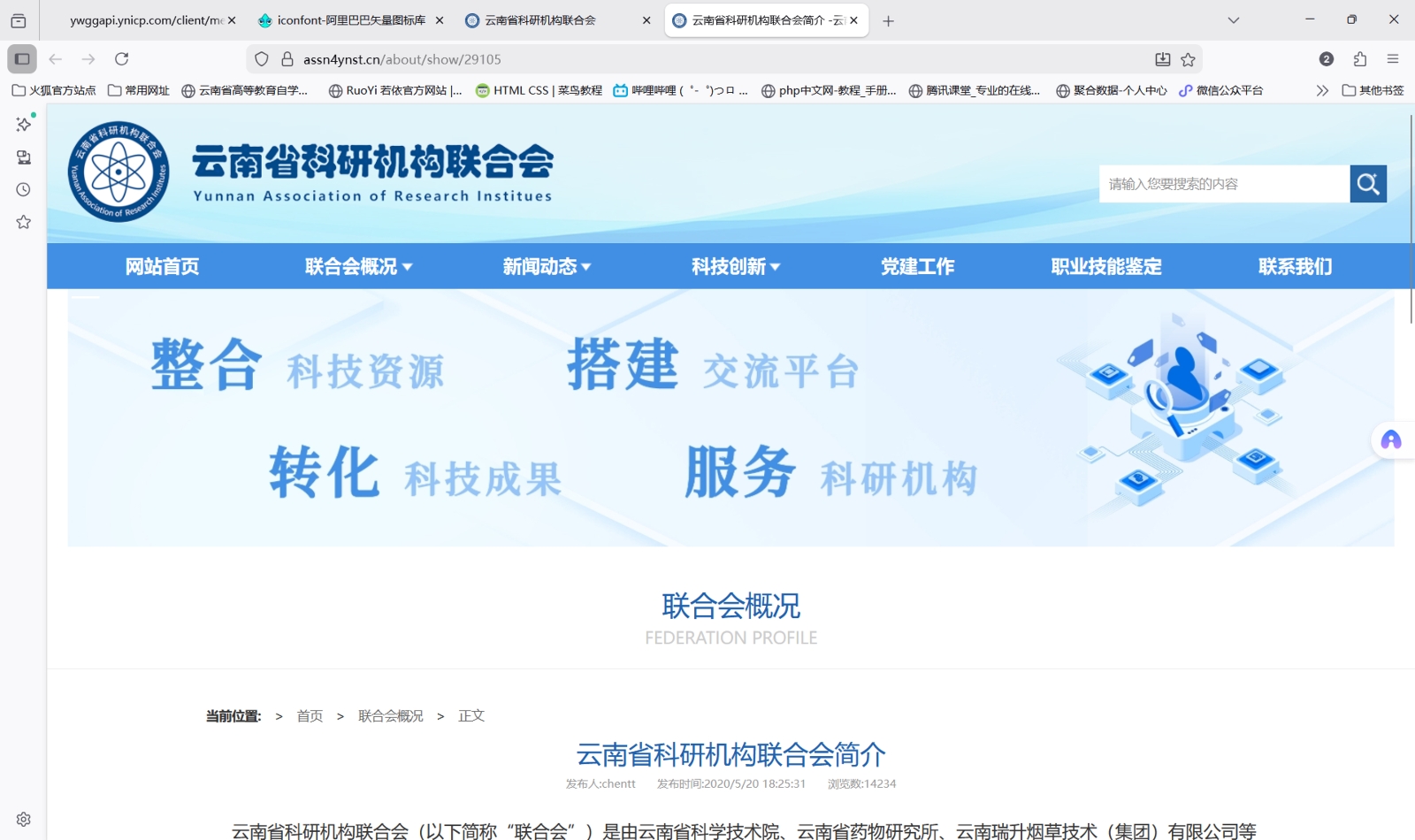The image size is (1415, 840).
Task: Click the 首页 breadcrumb link
Action: (310, 716)
